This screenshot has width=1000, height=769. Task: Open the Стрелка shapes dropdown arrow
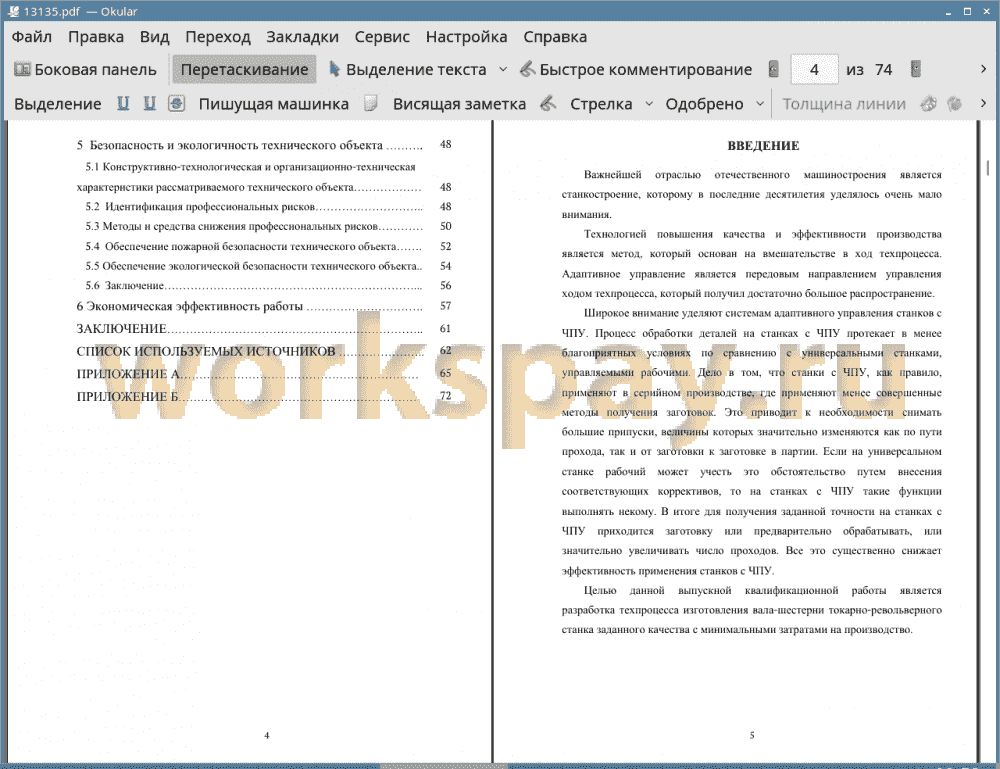(x=649, y=103)
